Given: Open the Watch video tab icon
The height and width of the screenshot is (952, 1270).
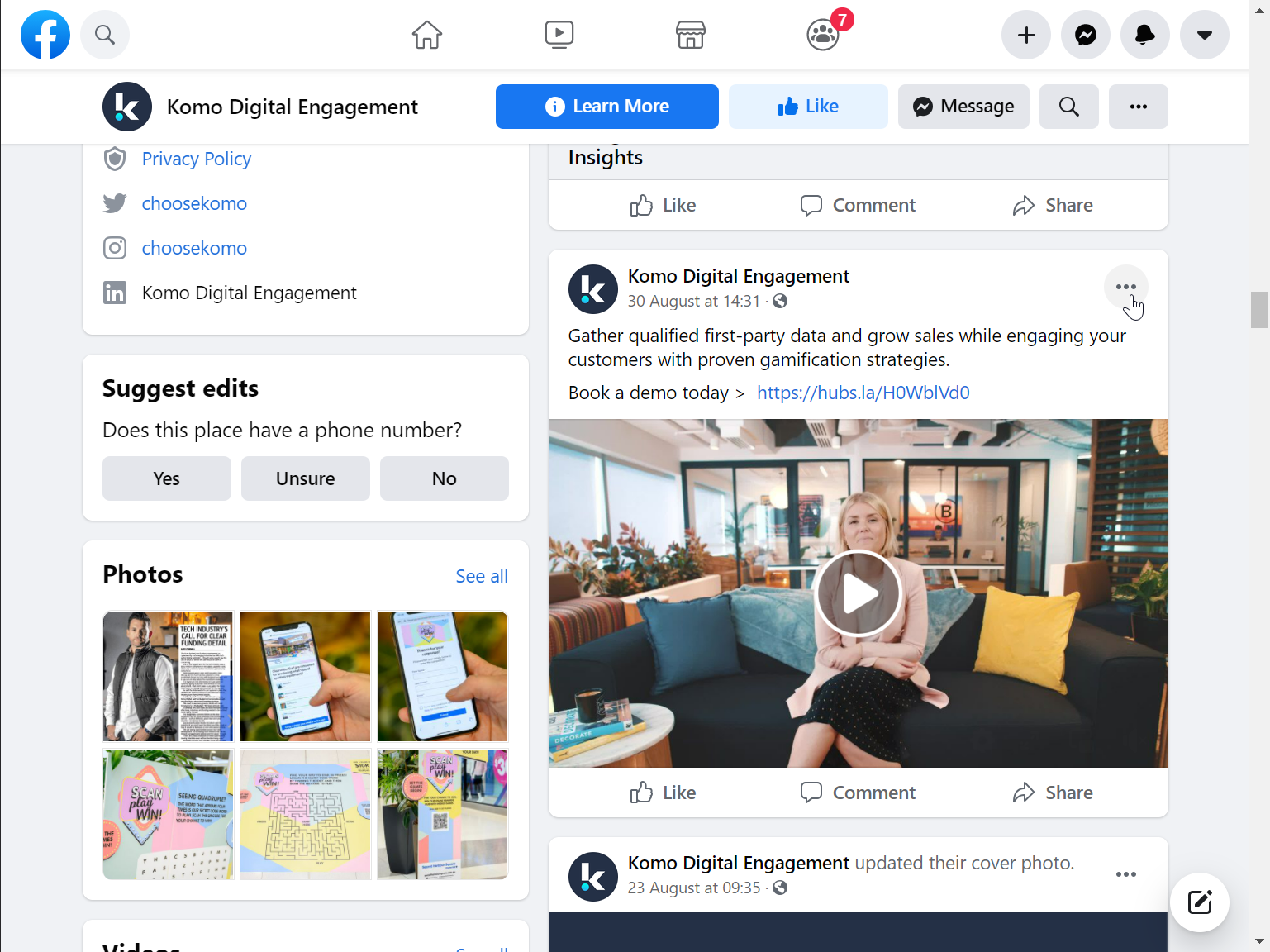Looking at the screenshot, I should coord(559,35).
